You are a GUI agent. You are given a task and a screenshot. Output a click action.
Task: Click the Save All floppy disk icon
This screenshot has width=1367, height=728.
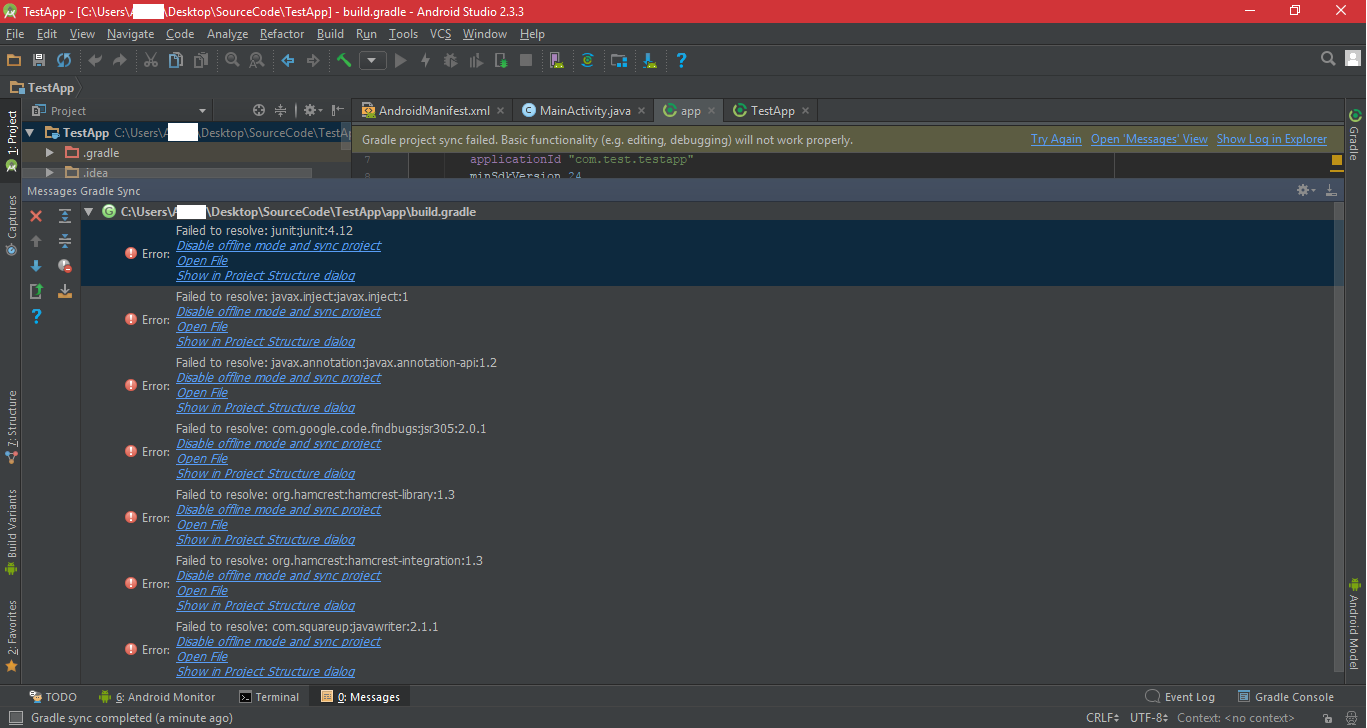tap(39, 61)
